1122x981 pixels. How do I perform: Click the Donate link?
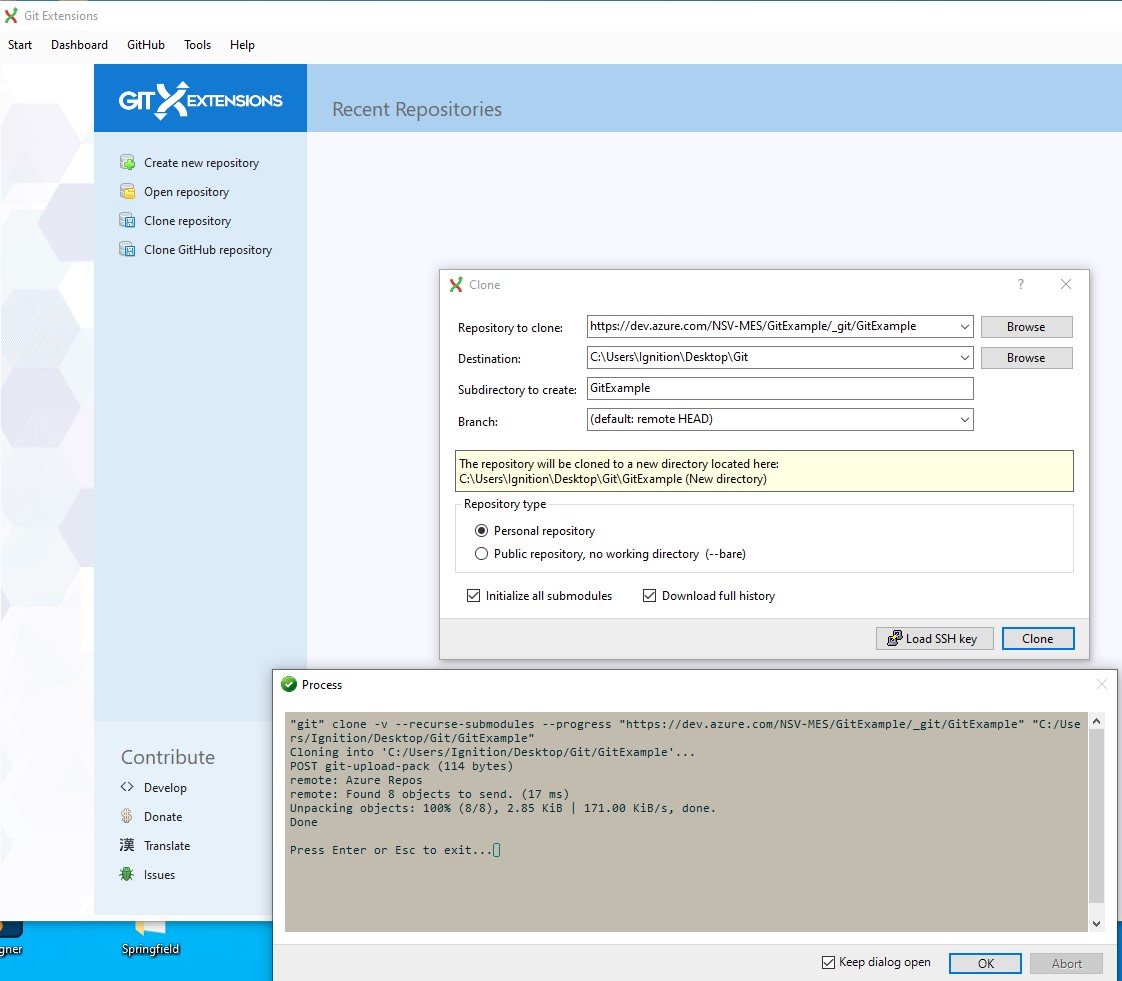tap(163, 816)
